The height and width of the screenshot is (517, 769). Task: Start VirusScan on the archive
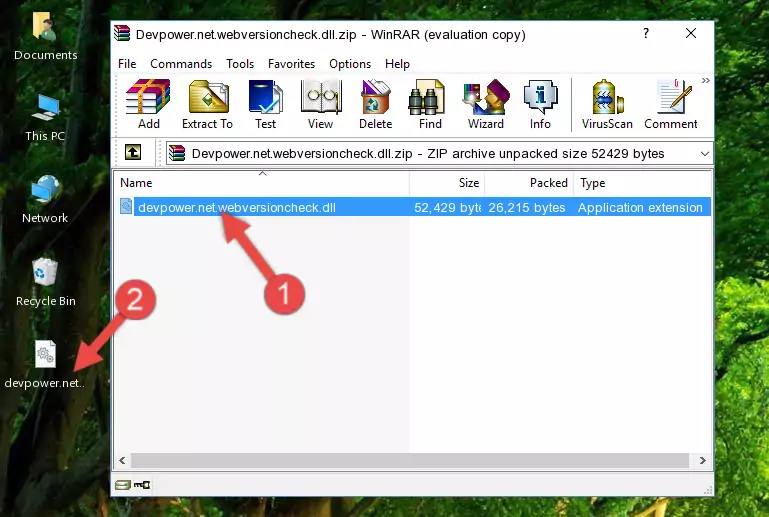point(607,104)
